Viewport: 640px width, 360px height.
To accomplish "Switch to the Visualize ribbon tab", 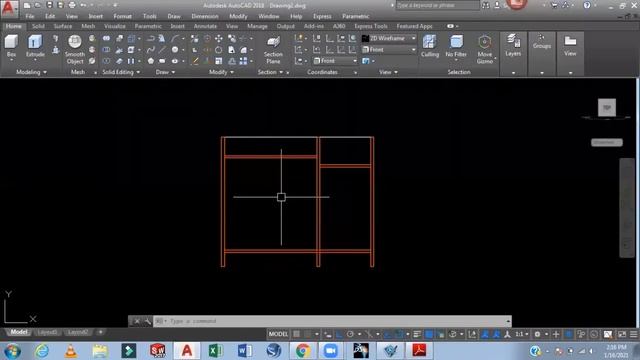I will pyautogui.click(x=115, y=26).
